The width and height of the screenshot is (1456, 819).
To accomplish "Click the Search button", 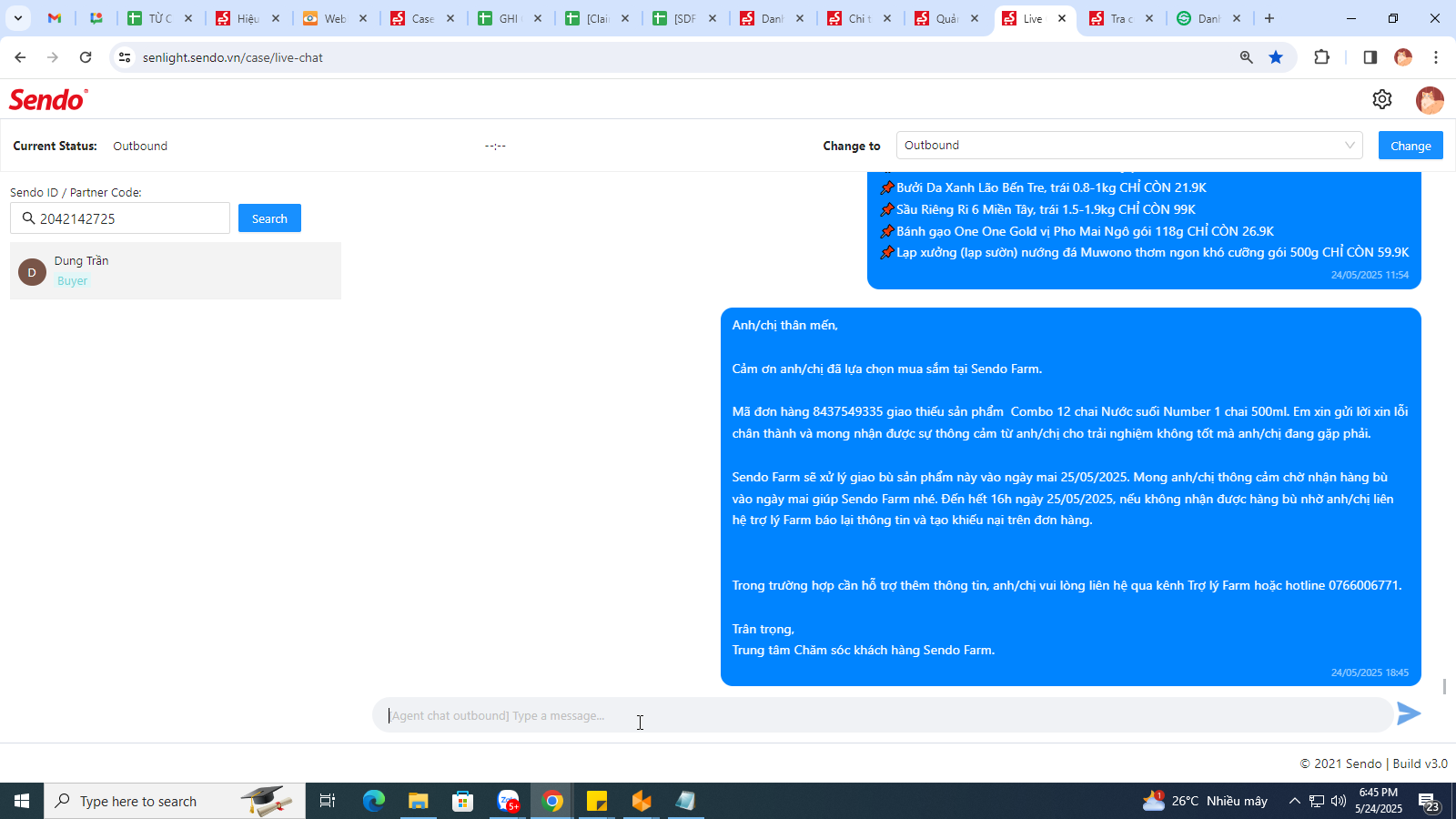I will click(269, 218).
